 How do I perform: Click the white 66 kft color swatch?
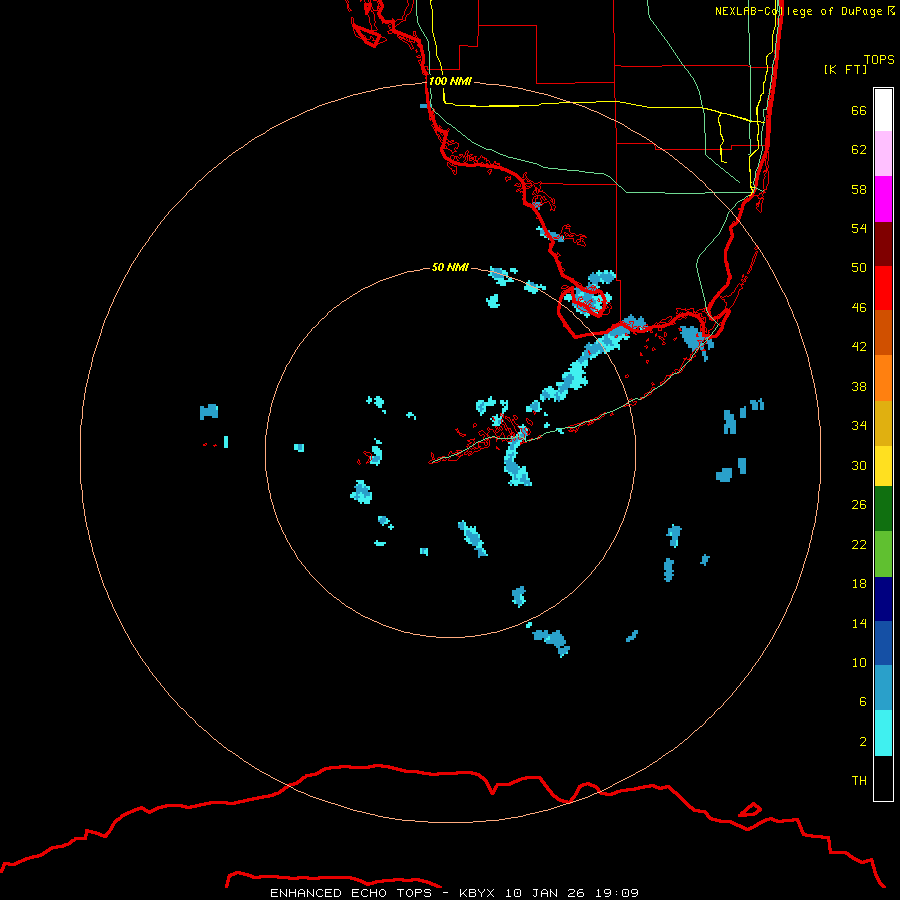tap(883, 110)
